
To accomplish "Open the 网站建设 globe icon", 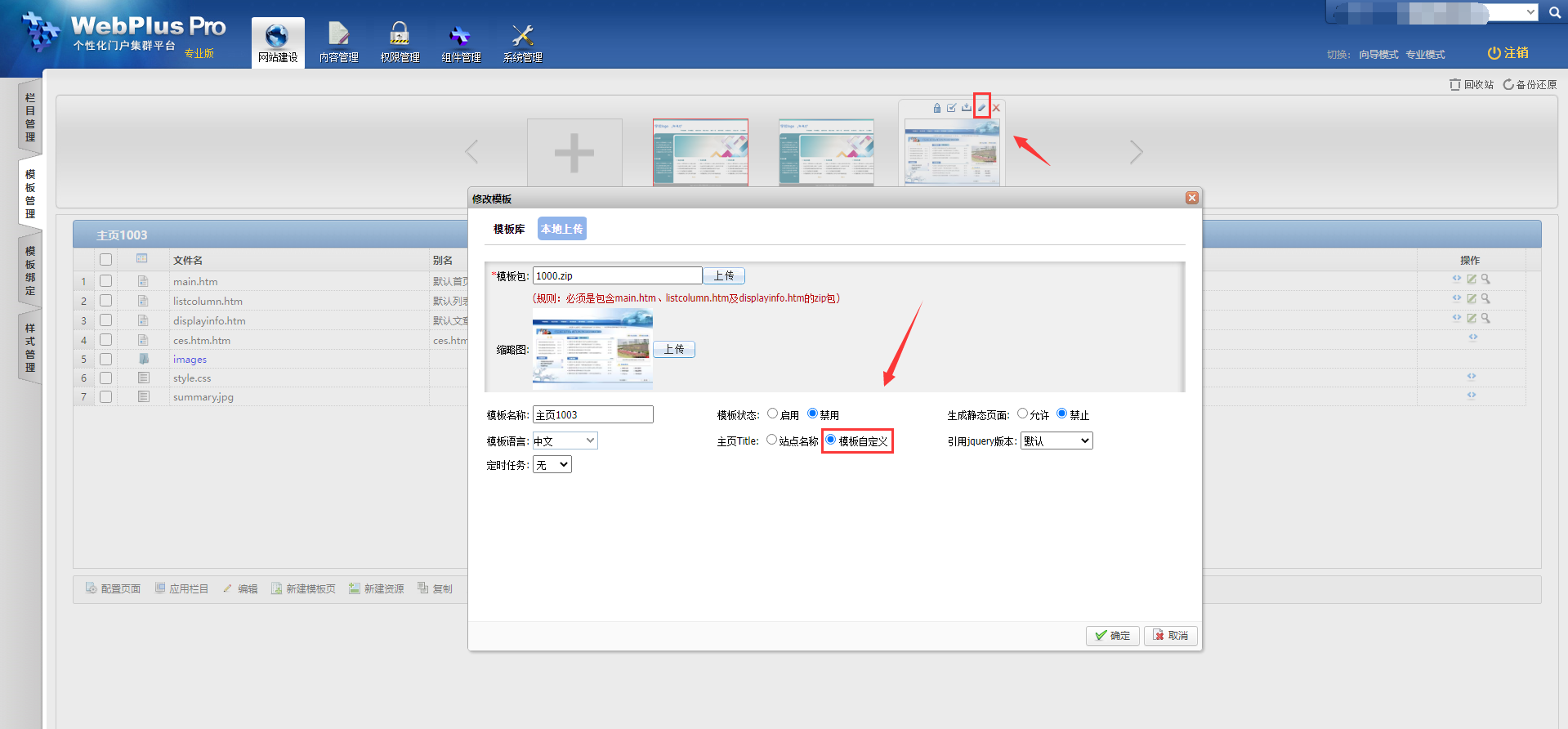I will 277,37.
